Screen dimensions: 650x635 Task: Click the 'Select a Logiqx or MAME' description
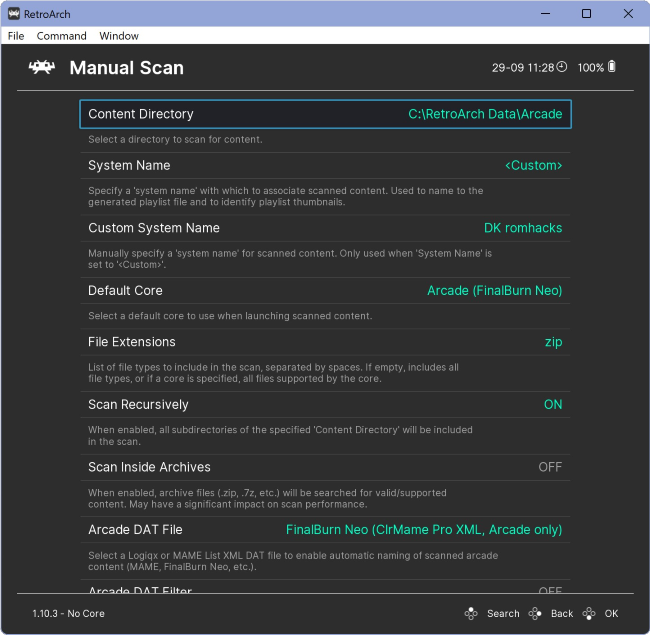[x=293, y=561]
